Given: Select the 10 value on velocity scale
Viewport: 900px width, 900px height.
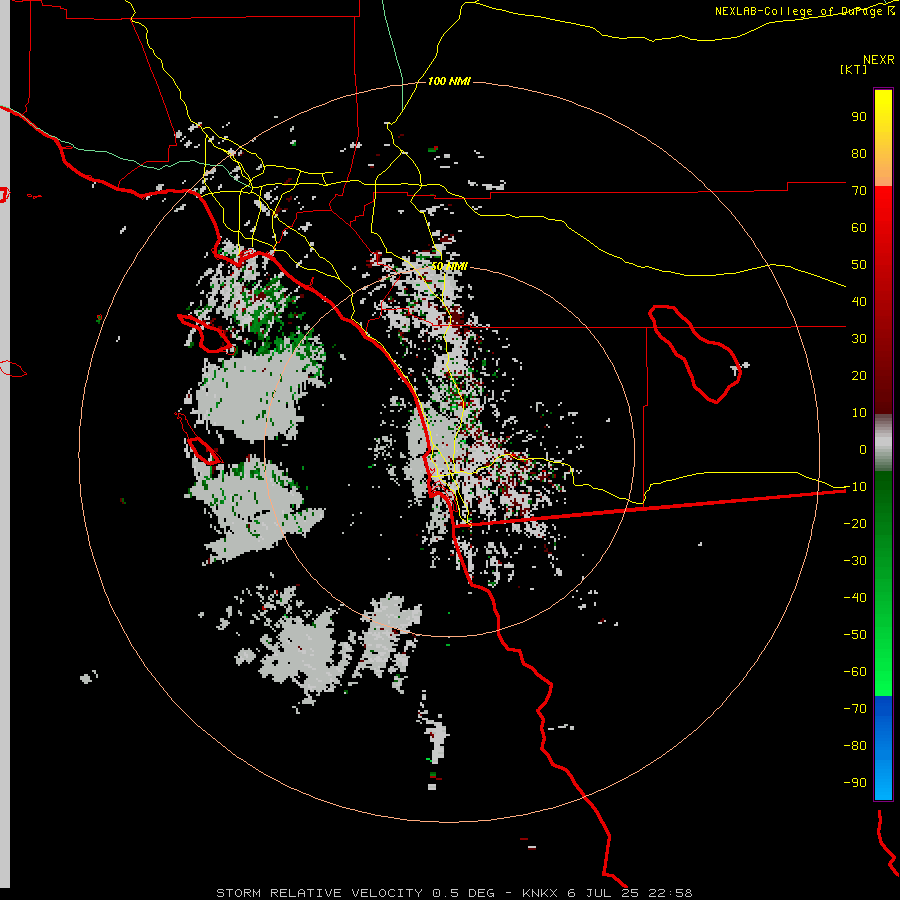Looking at the screenshot, I should pos(859,413).
